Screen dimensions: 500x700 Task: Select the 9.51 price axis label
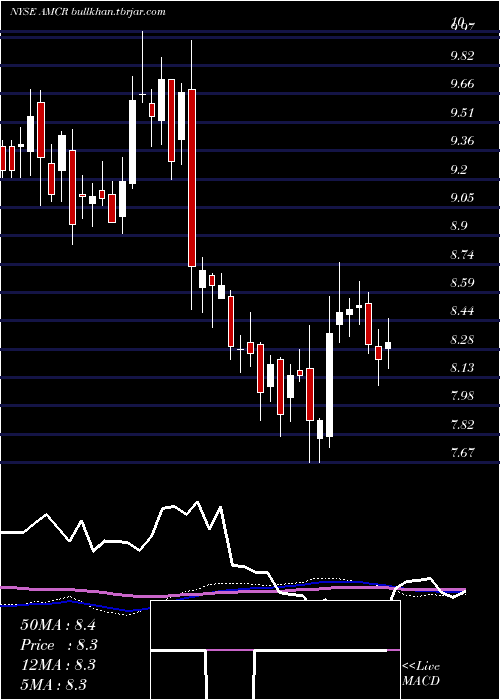[463, 112]
